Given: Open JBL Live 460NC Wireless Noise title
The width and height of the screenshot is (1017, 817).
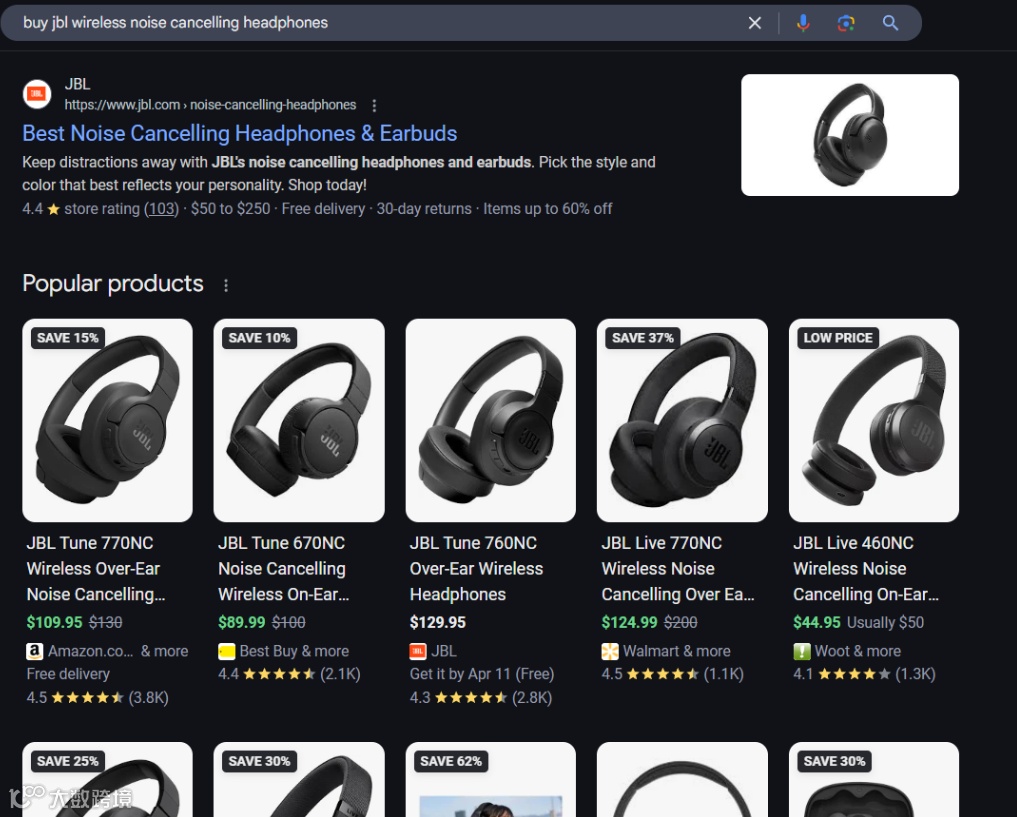Looking at the screenshot, I should [x=866, y=569].
